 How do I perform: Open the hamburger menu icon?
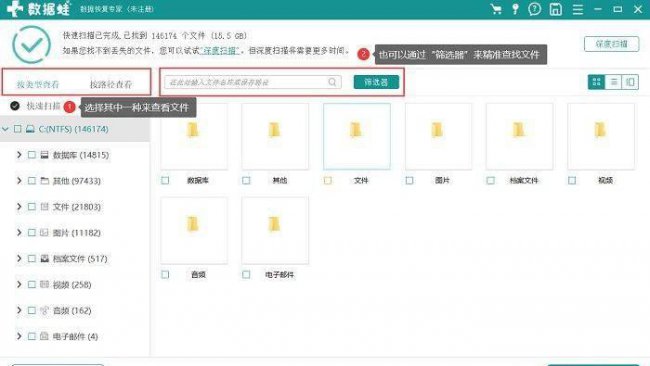(x=577, y=9)
